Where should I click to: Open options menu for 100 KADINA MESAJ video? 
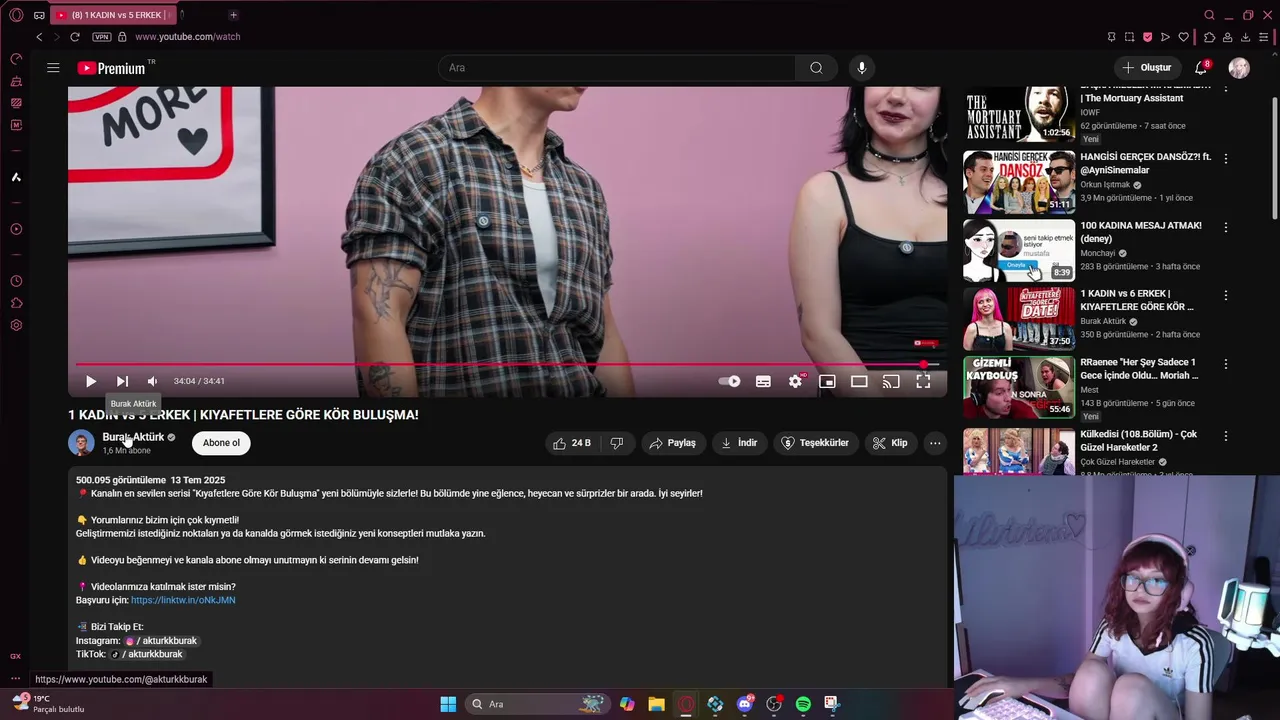click(1226, 227)
